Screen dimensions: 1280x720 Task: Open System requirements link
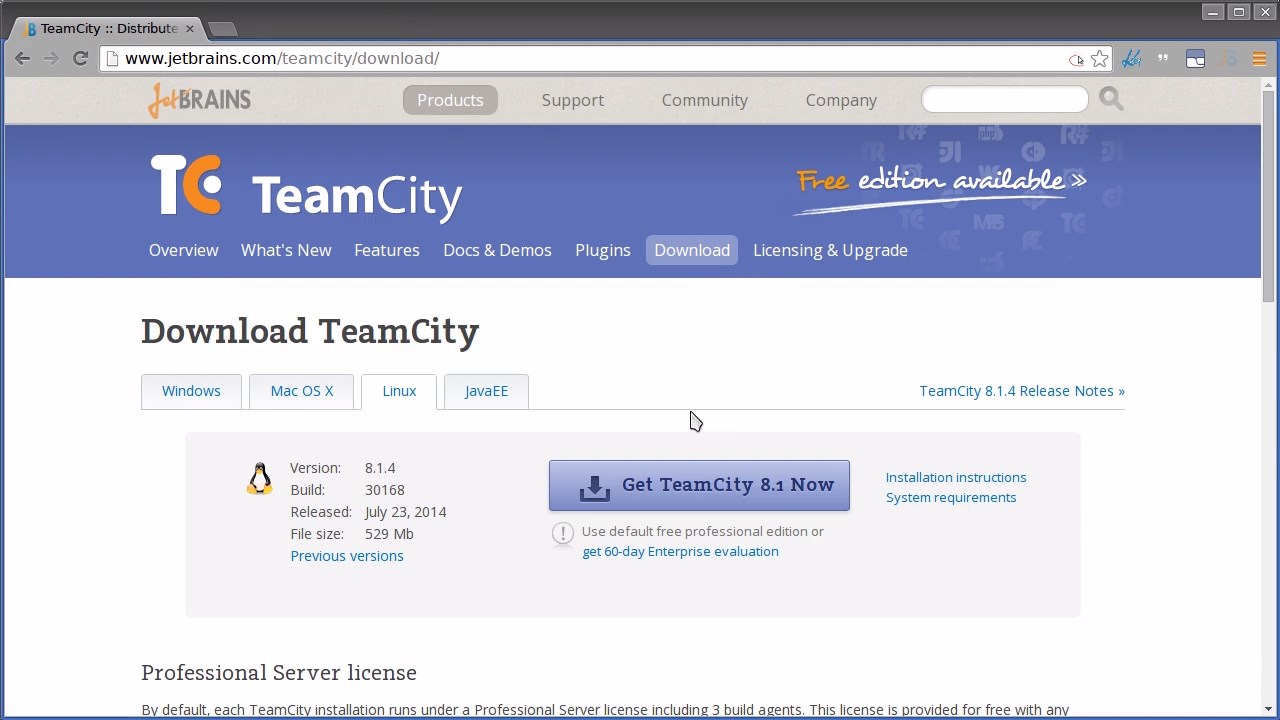pyautogui.click(x=951, y=497)
